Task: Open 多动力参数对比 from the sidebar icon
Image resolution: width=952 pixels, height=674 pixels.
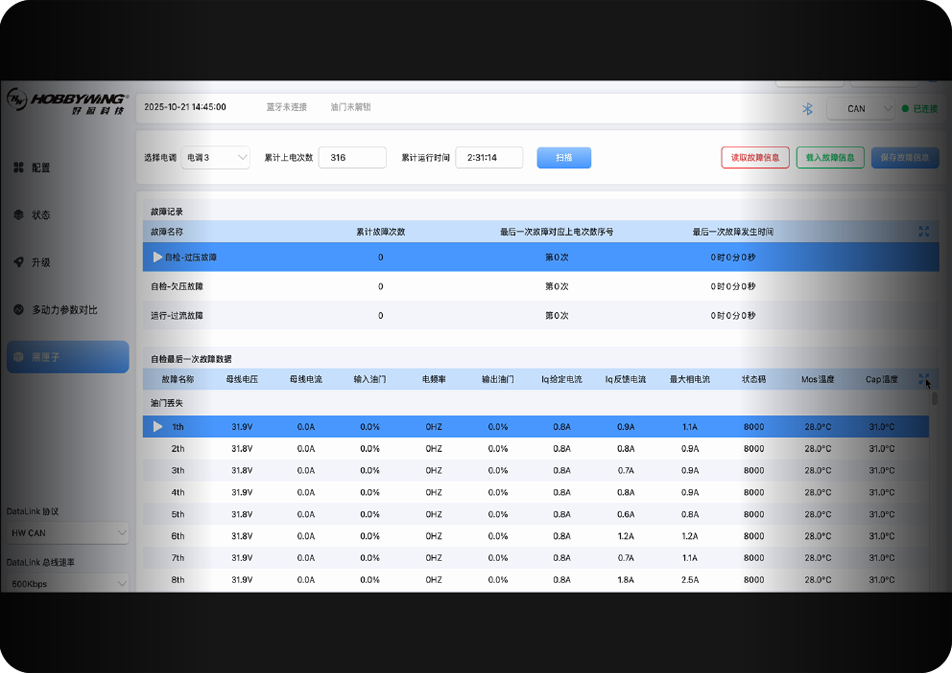Action: [x=18, y=309]
